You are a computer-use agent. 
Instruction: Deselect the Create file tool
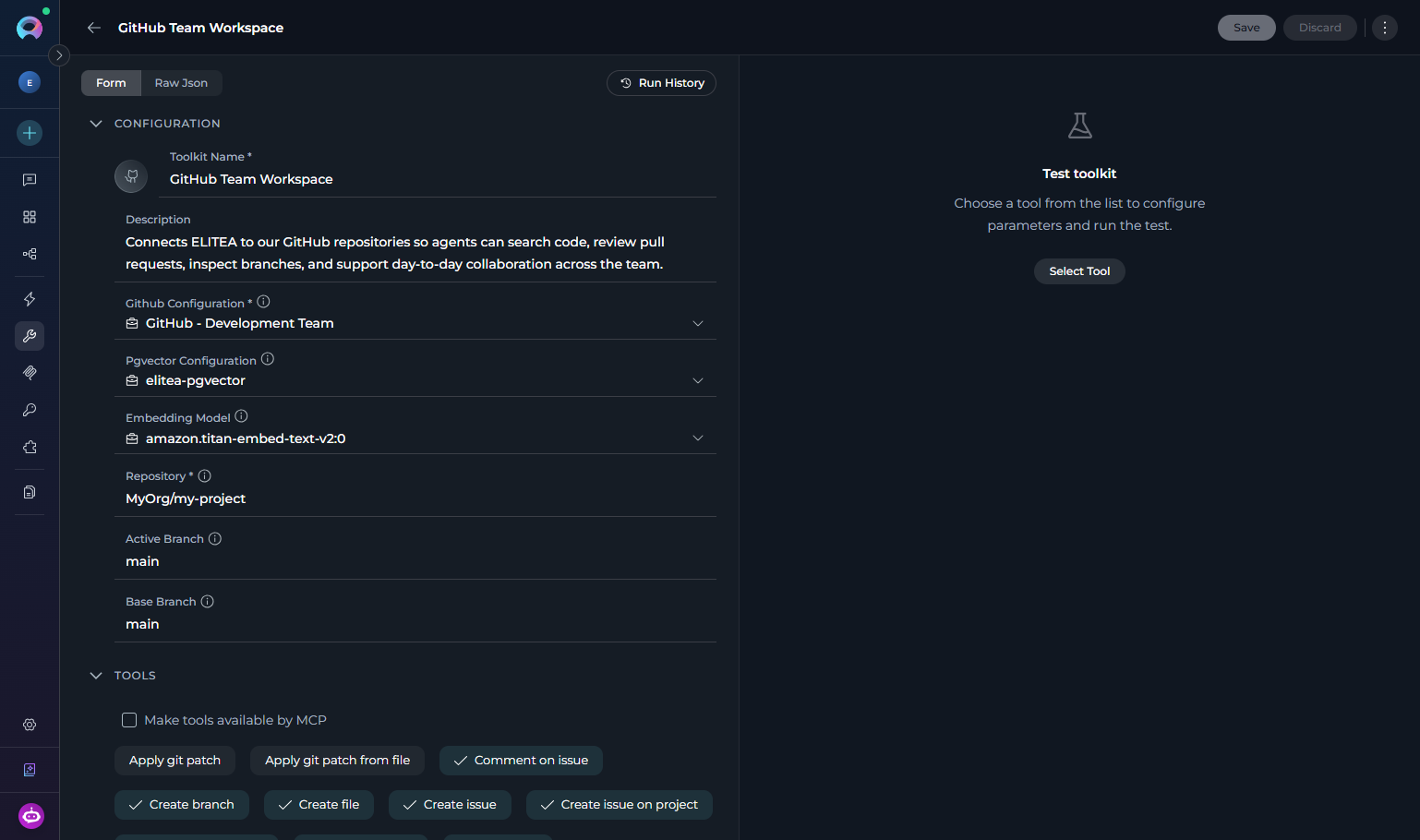click(x=319, y=805)
